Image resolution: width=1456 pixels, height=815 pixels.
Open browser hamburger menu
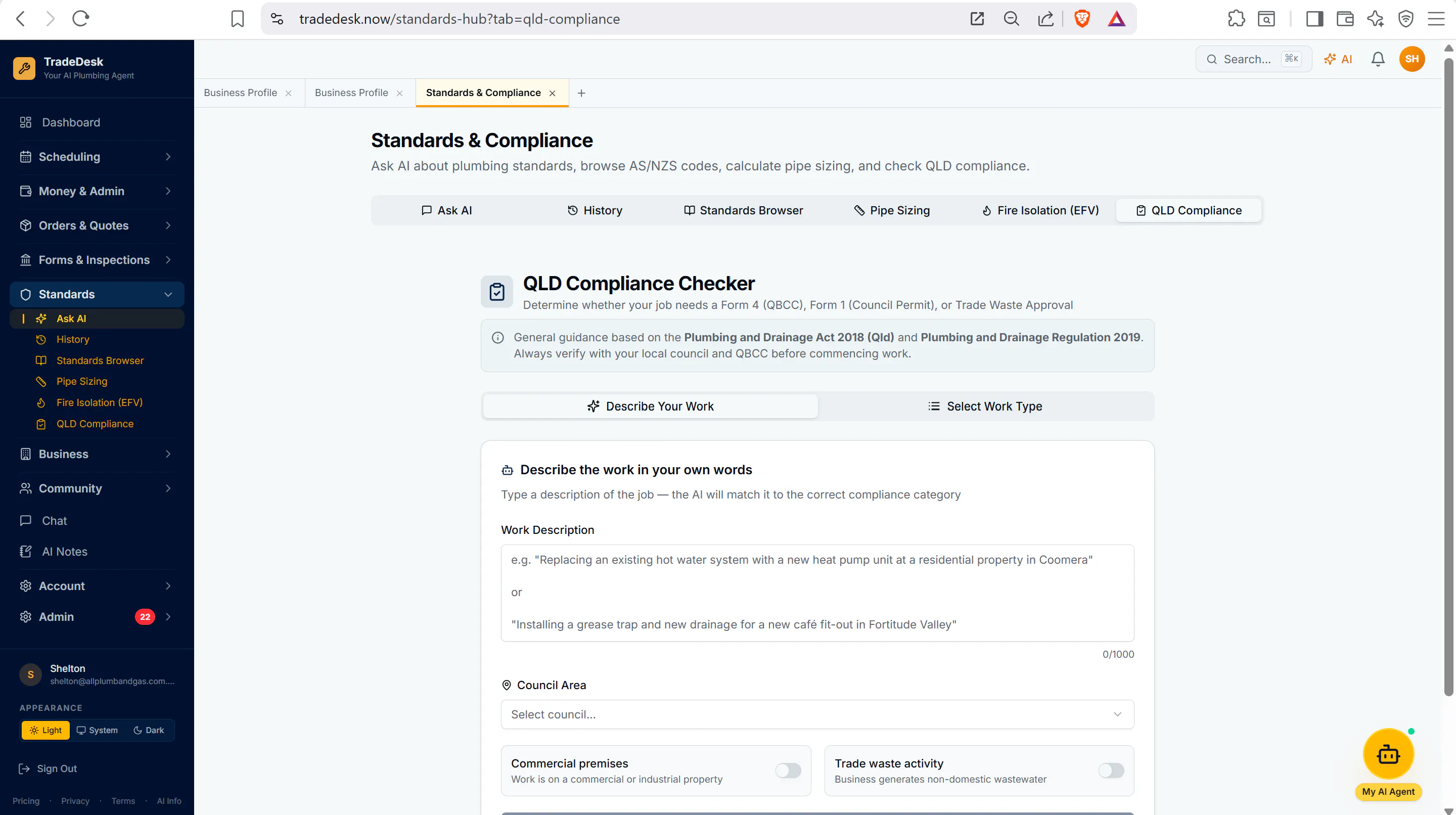(1436, 19)
